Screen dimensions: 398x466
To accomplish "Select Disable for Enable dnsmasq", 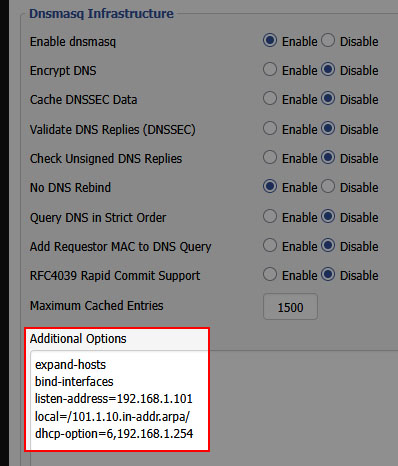I will pos(328,41).
